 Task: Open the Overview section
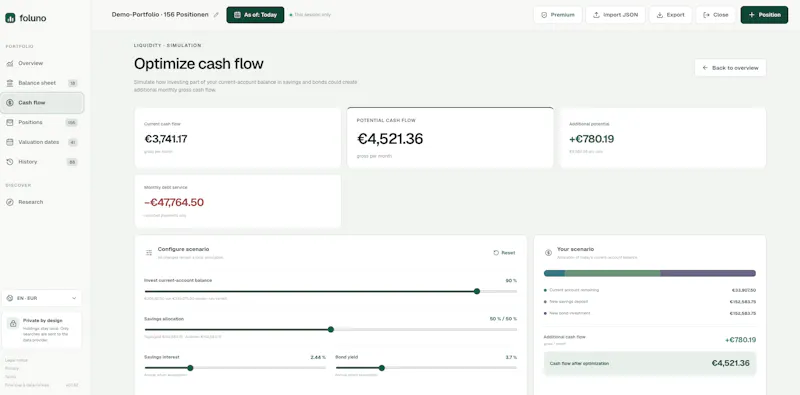[x=42, y=63]
